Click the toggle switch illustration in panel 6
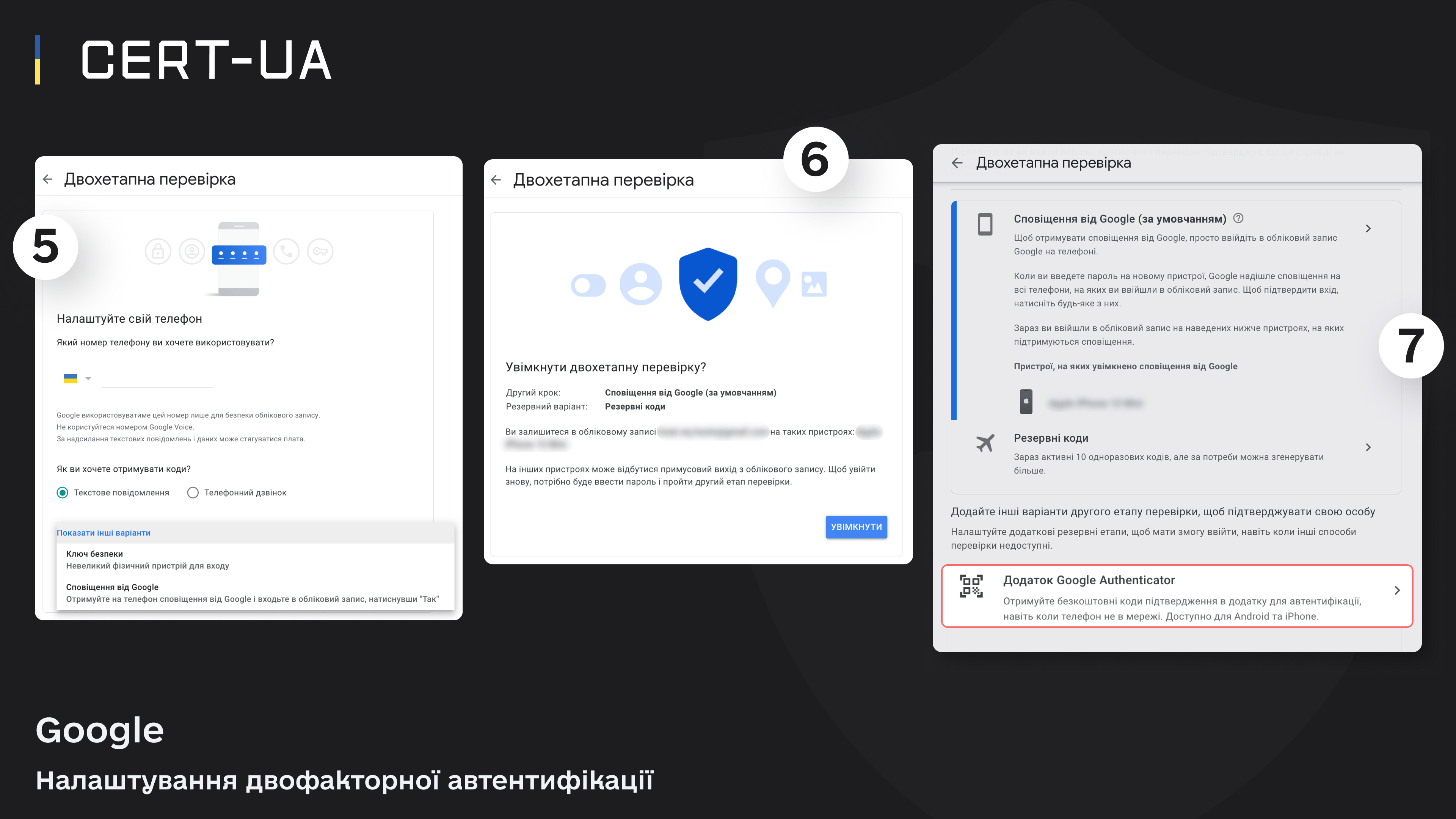 click(588, 286)
